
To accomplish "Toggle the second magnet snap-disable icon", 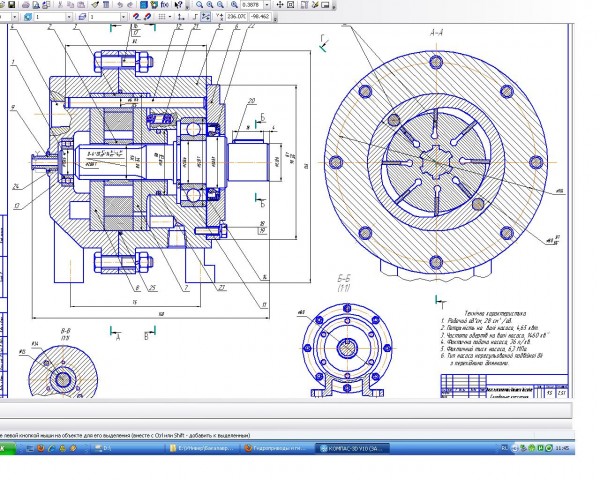I will click(148, 17).
